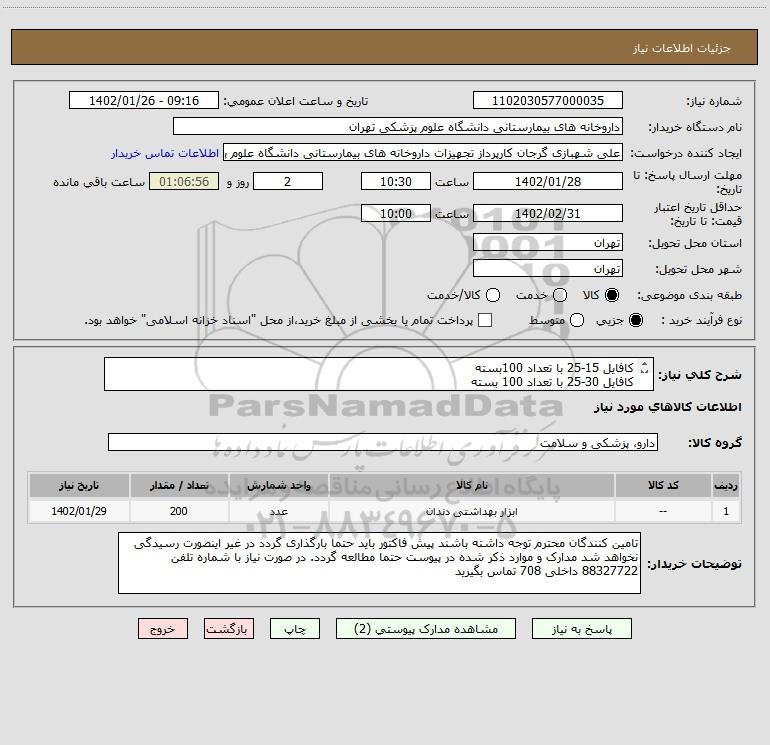Click the نام کالا column header
This screenshot has width=770, height=745.
tap(471, 485)
